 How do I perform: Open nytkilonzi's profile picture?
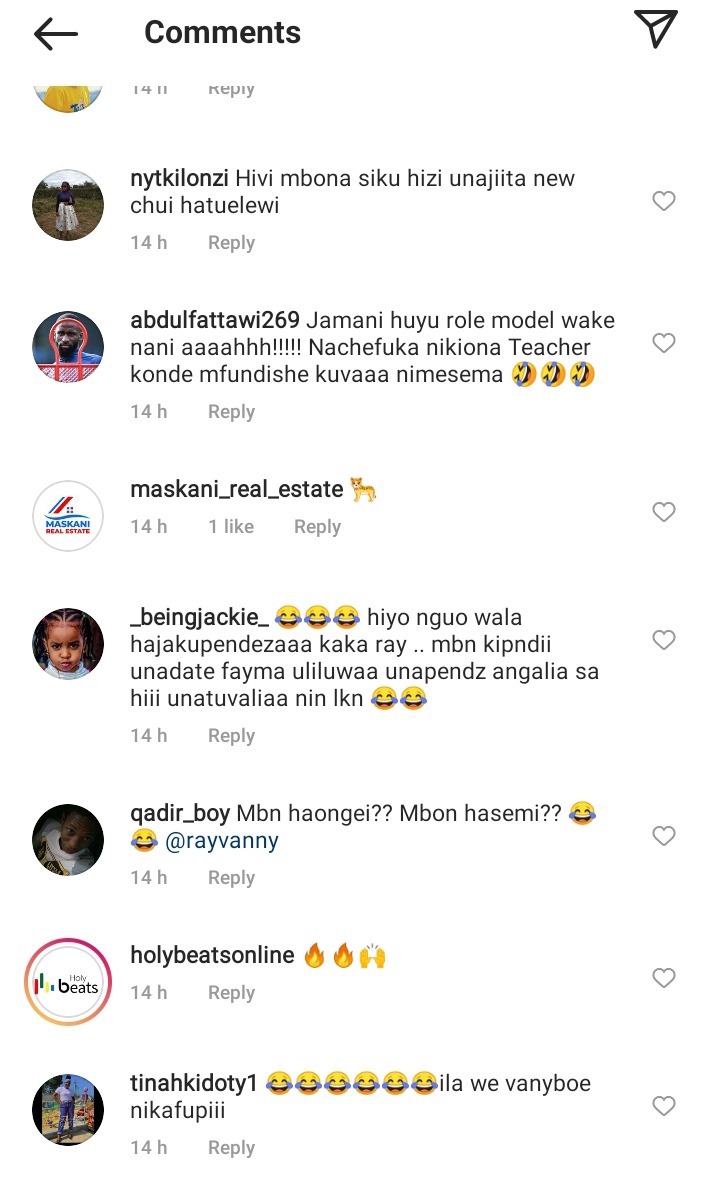68,205
